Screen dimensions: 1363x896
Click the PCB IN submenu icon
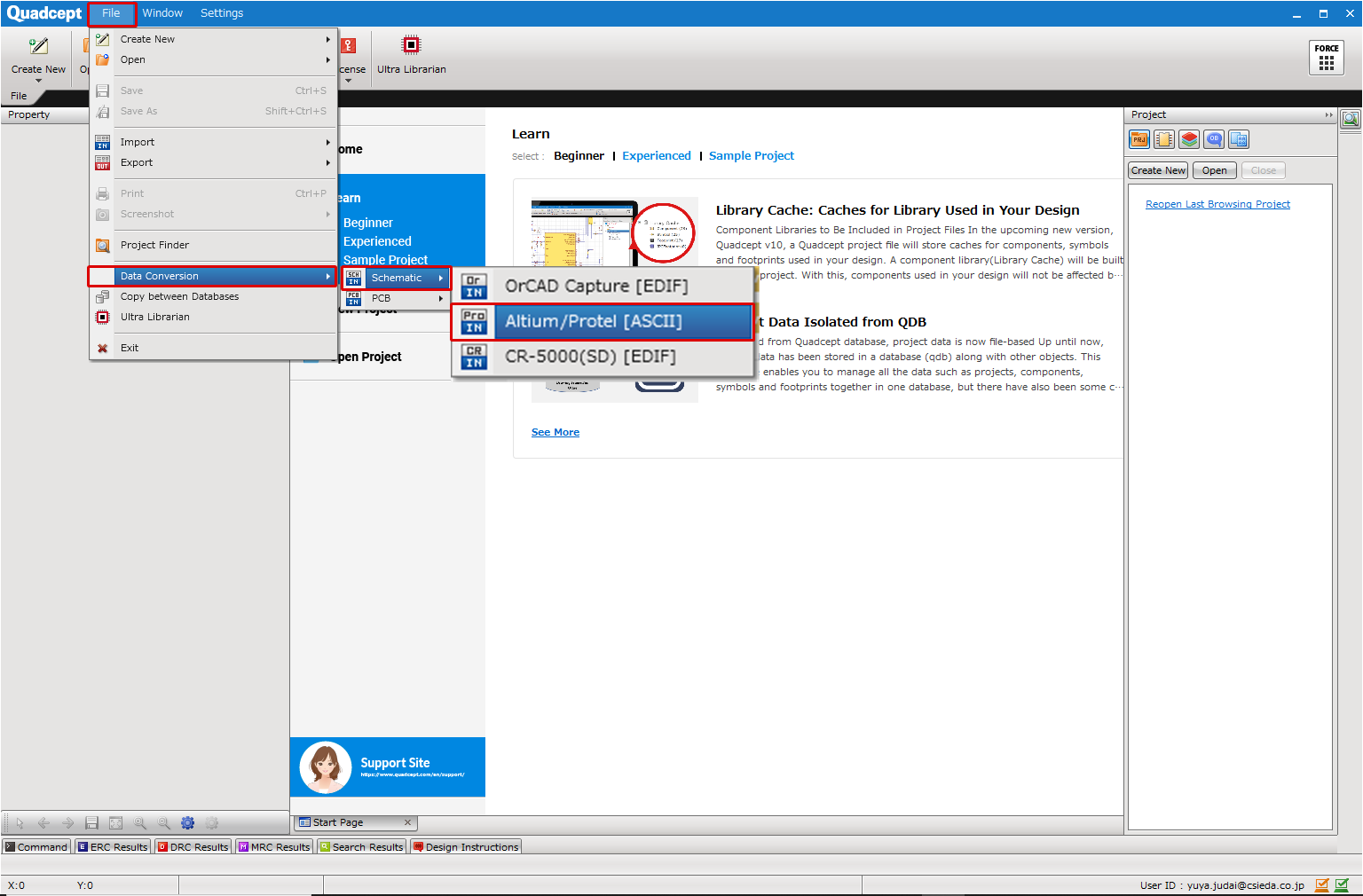pyautogui.click(x=353, y=299)
